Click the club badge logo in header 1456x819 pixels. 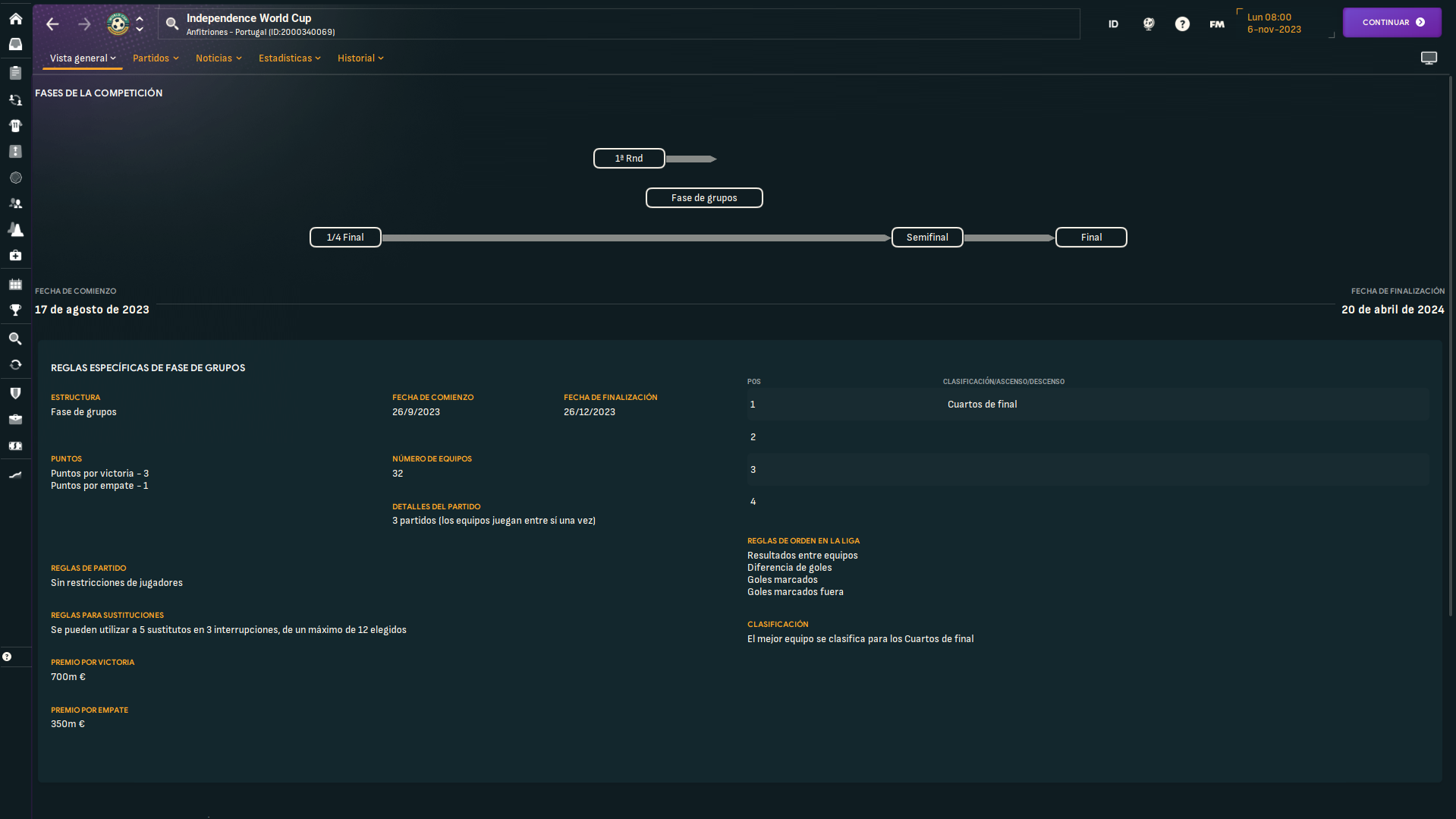(x=118, y=24)
